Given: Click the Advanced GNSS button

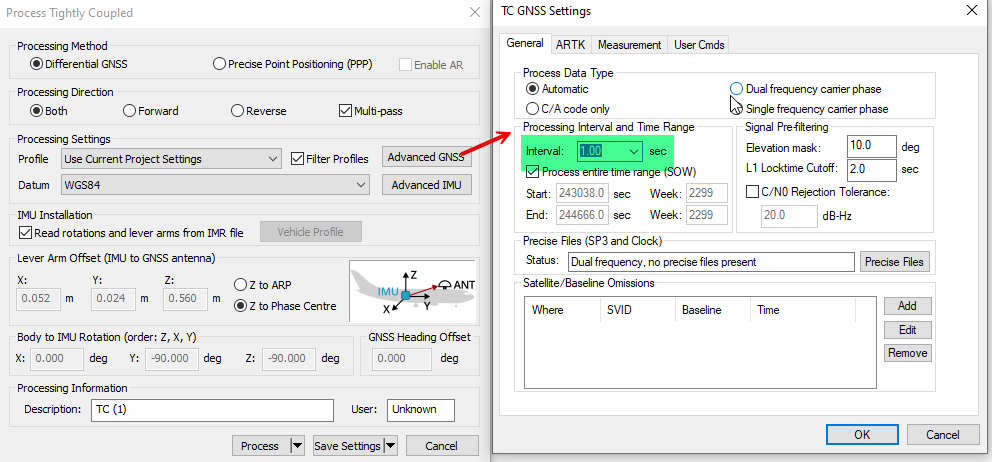Looking at the screenshot, I should click(426, 157).
